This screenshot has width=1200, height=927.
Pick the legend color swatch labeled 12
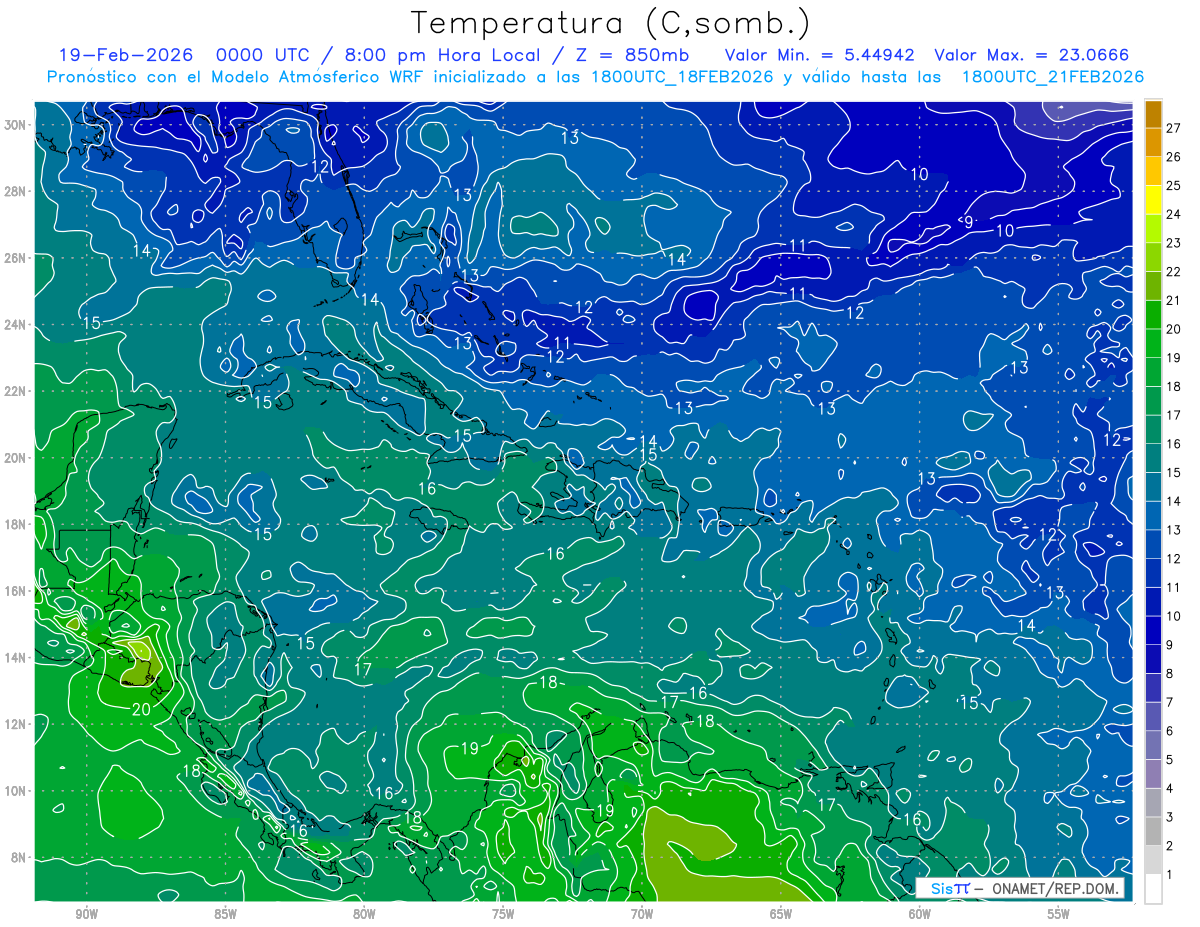coord(1154,544)
